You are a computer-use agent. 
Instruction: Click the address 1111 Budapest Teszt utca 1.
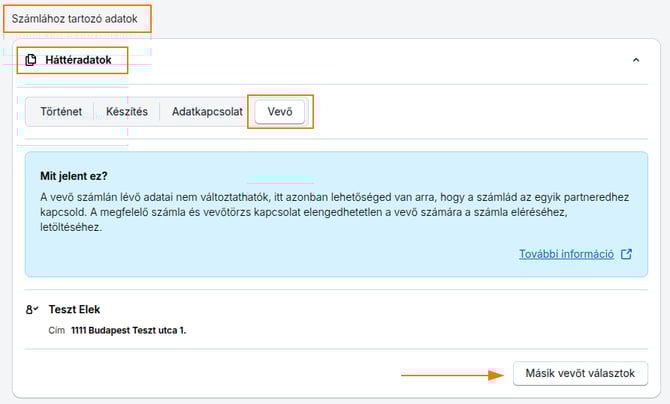coord(129,329)
